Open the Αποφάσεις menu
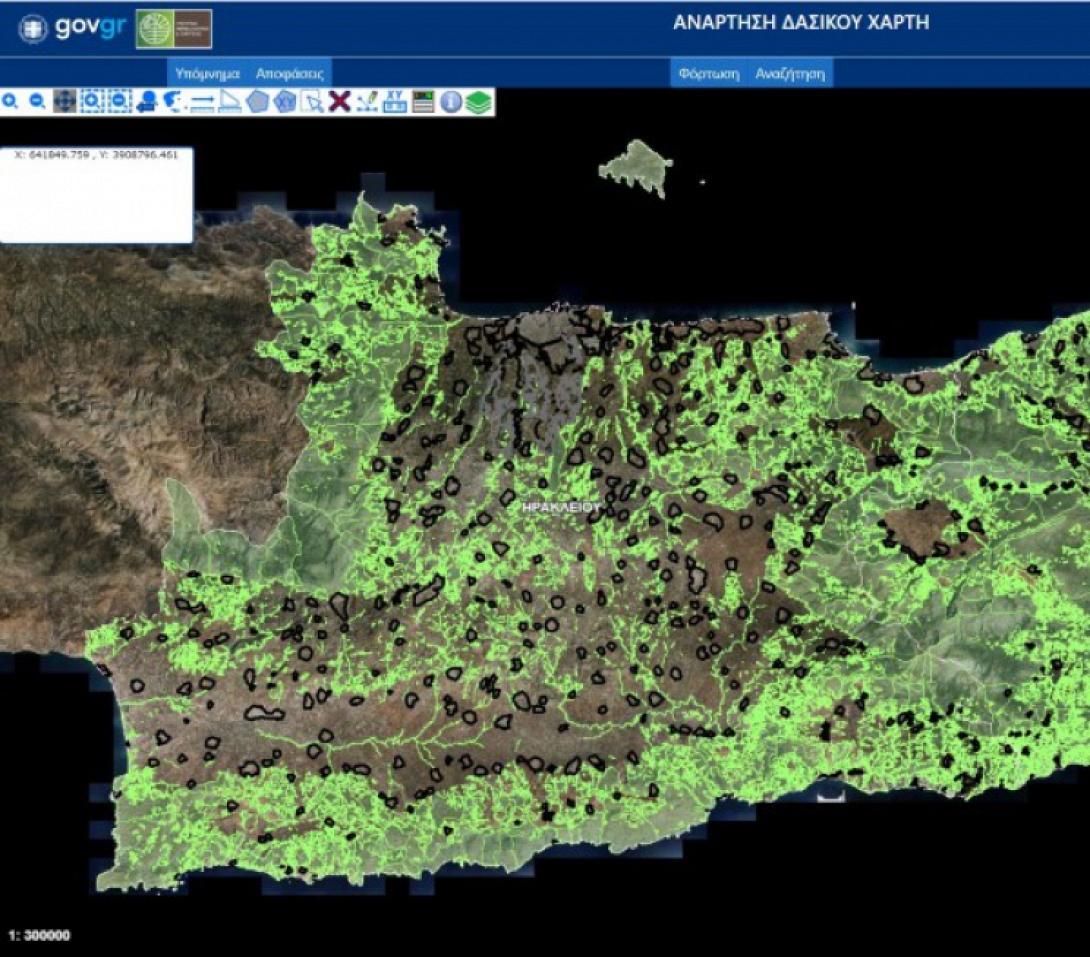 pos(289,73)
